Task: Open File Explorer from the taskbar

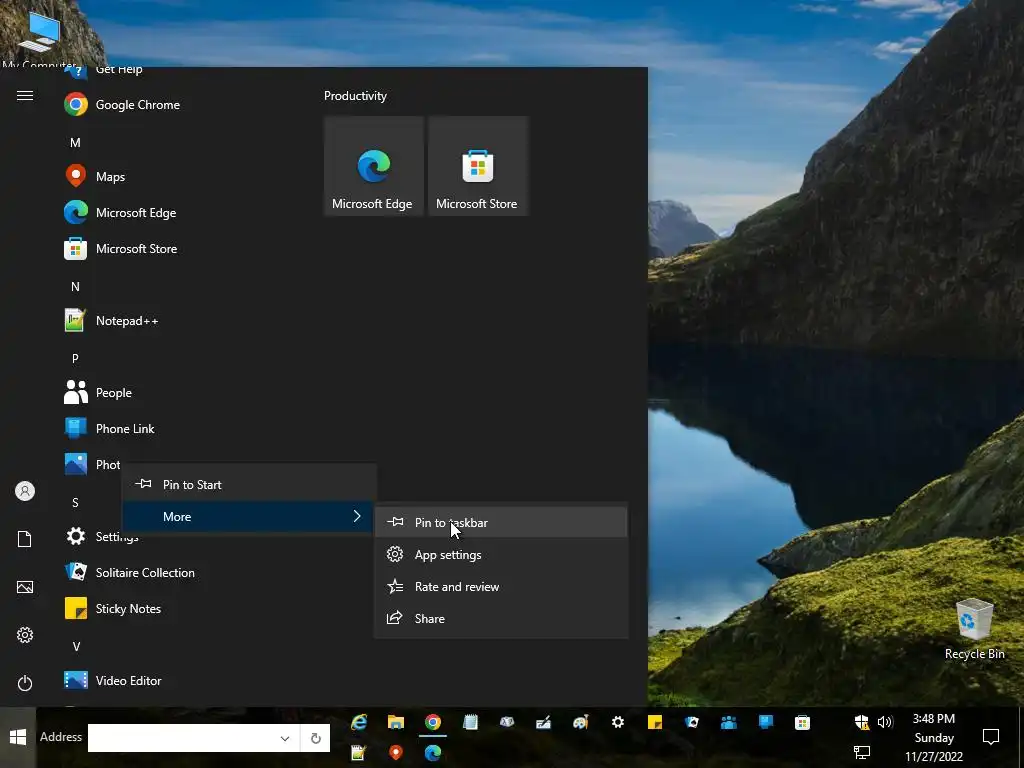Action: [396, 722]
